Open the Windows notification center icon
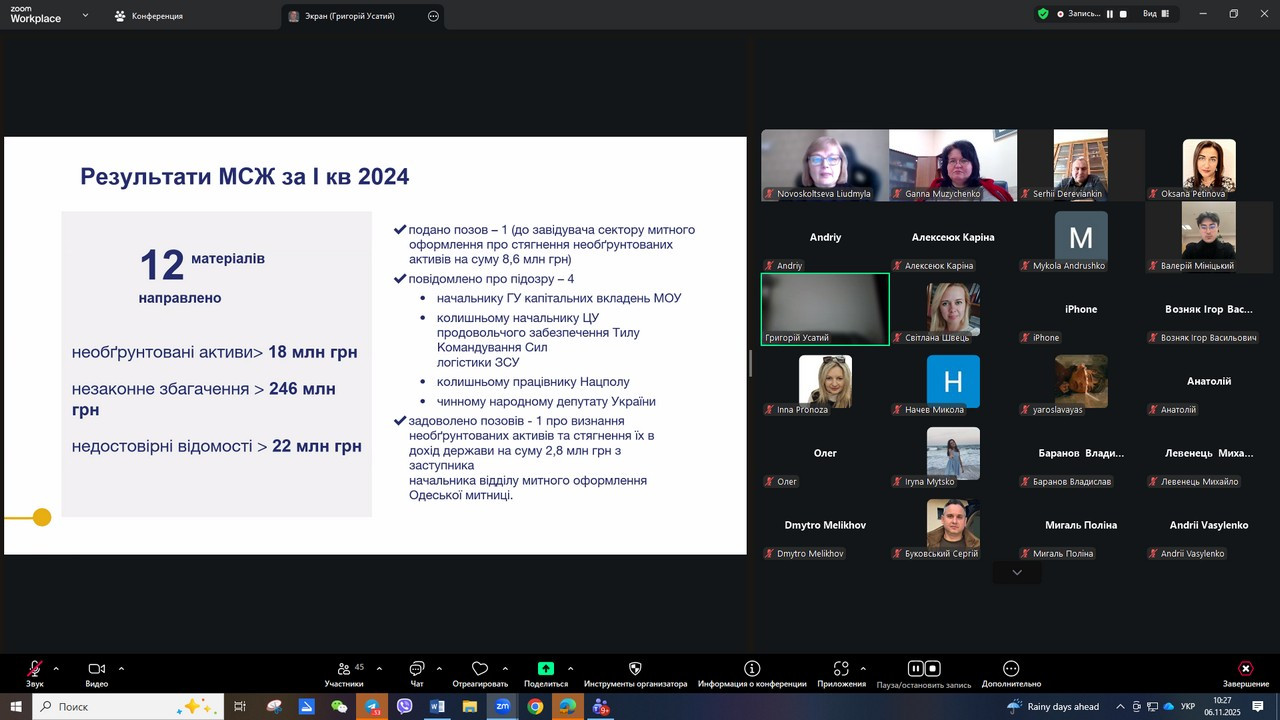Viewport: 1280px width, 720px height. 1258,706
